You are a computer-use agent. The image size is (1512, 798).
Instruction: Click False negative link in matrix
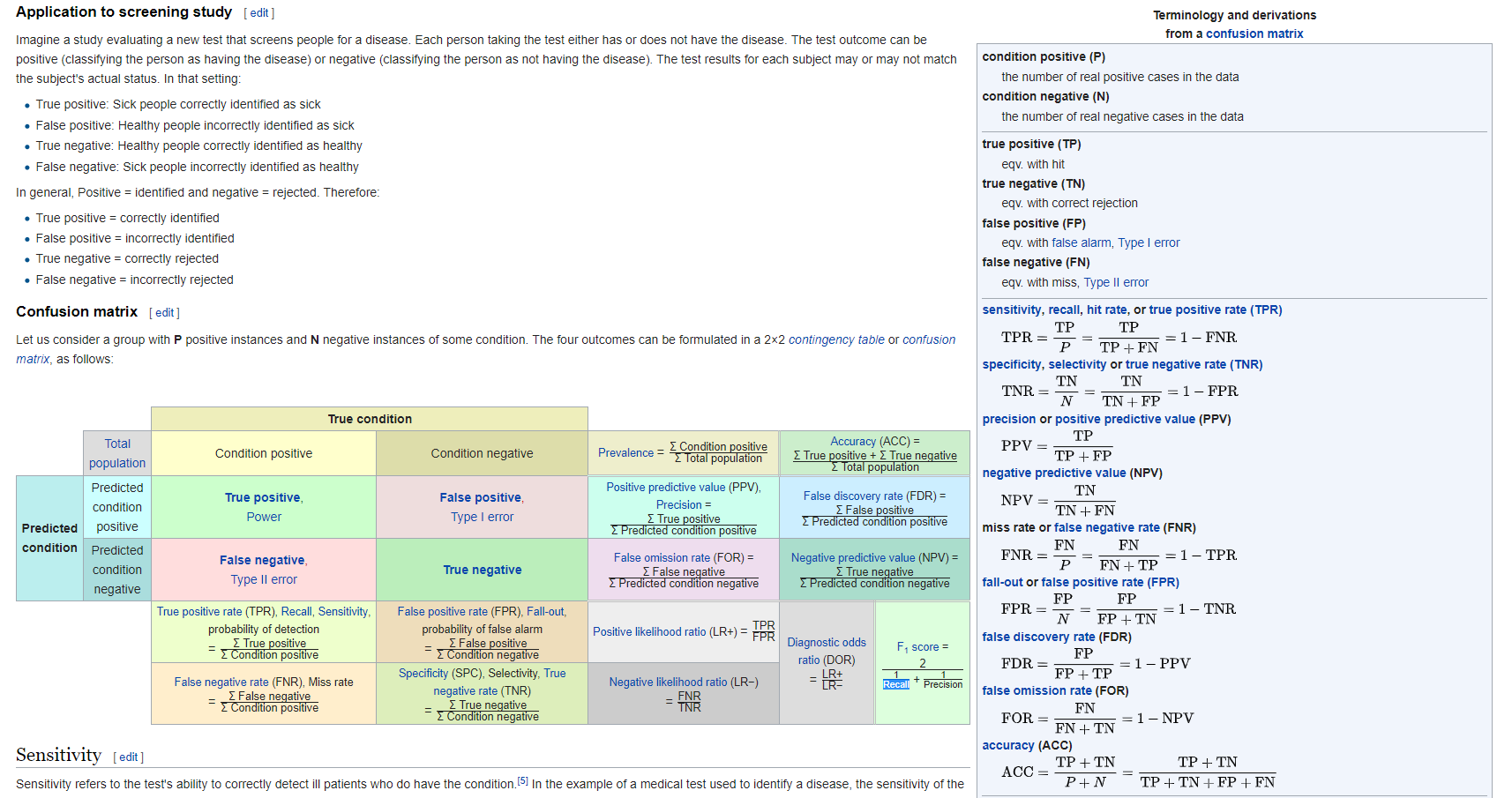coord(262,560)
